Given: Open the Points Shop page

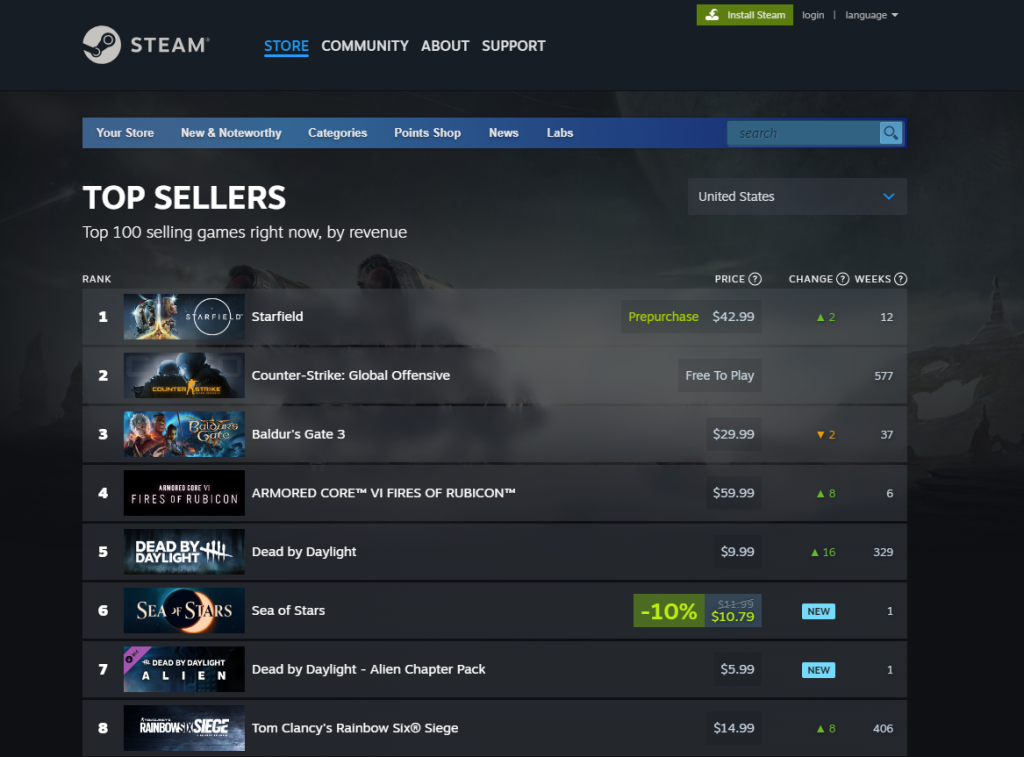Looking at the screenshot, I should [427, 132].
